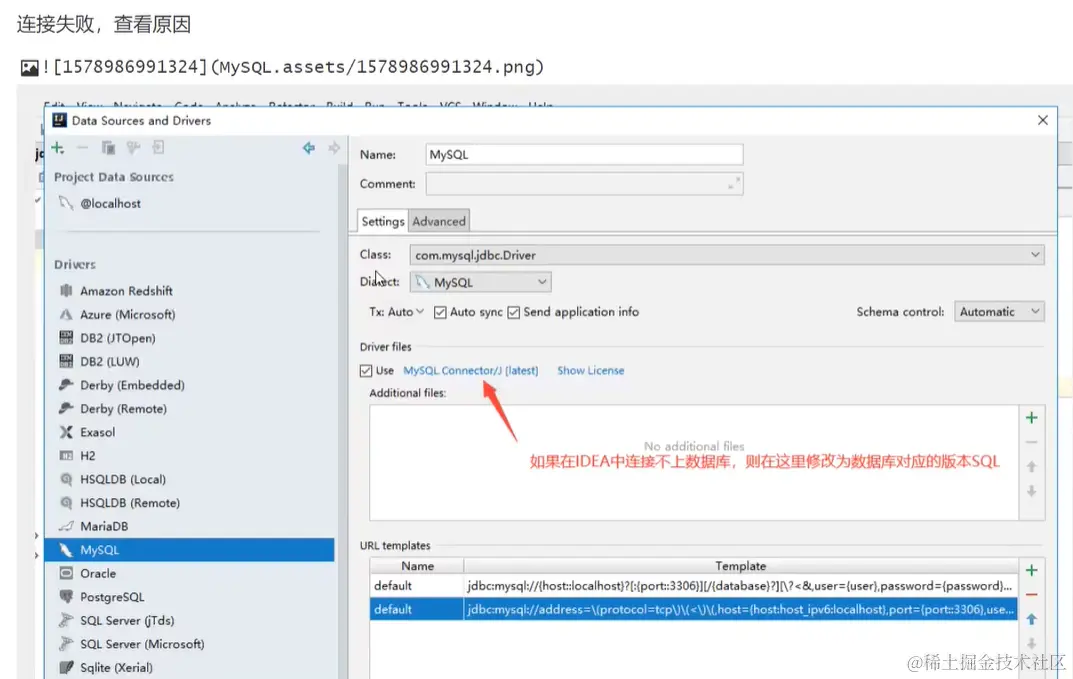Open the Dialect MySQL dropdown
Image resolution: width=1073 pixels, height=679 pixels.
480,282
